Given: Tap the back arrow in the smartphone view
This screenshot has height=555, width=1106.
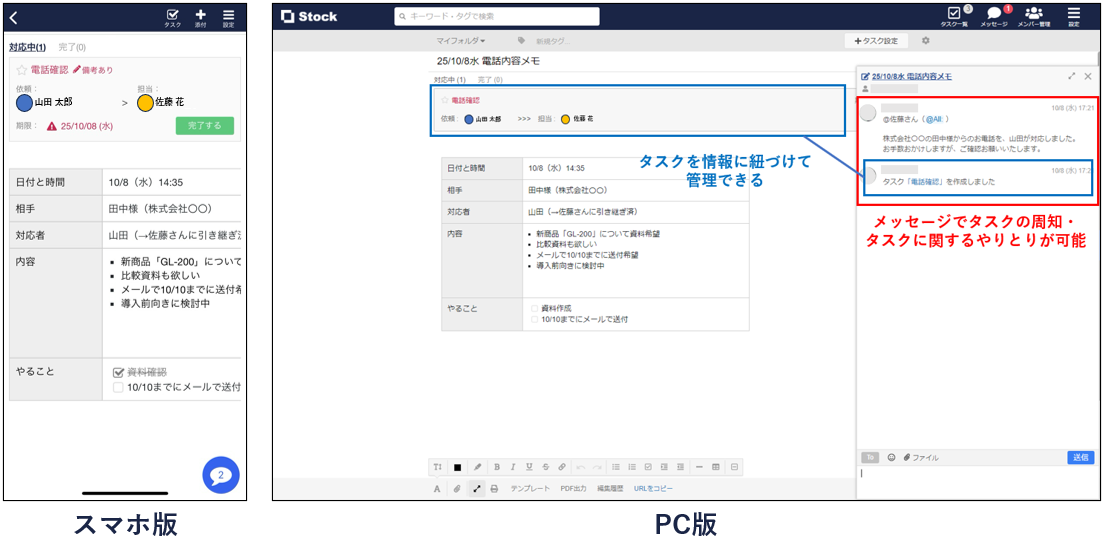Looking at the screenshot, I should point(14,18).
